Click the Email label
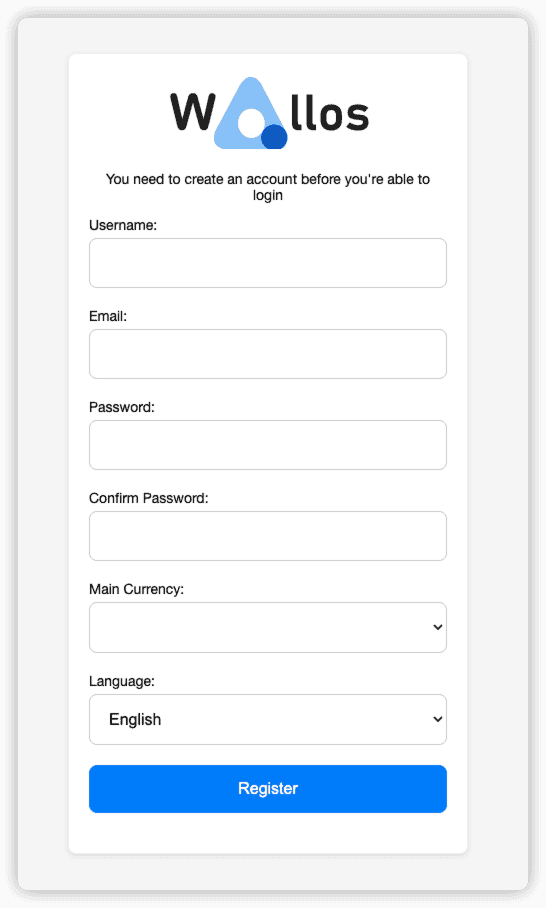This screenshot has width=546, height=908. pyautogui.click(x=108, y=316)
